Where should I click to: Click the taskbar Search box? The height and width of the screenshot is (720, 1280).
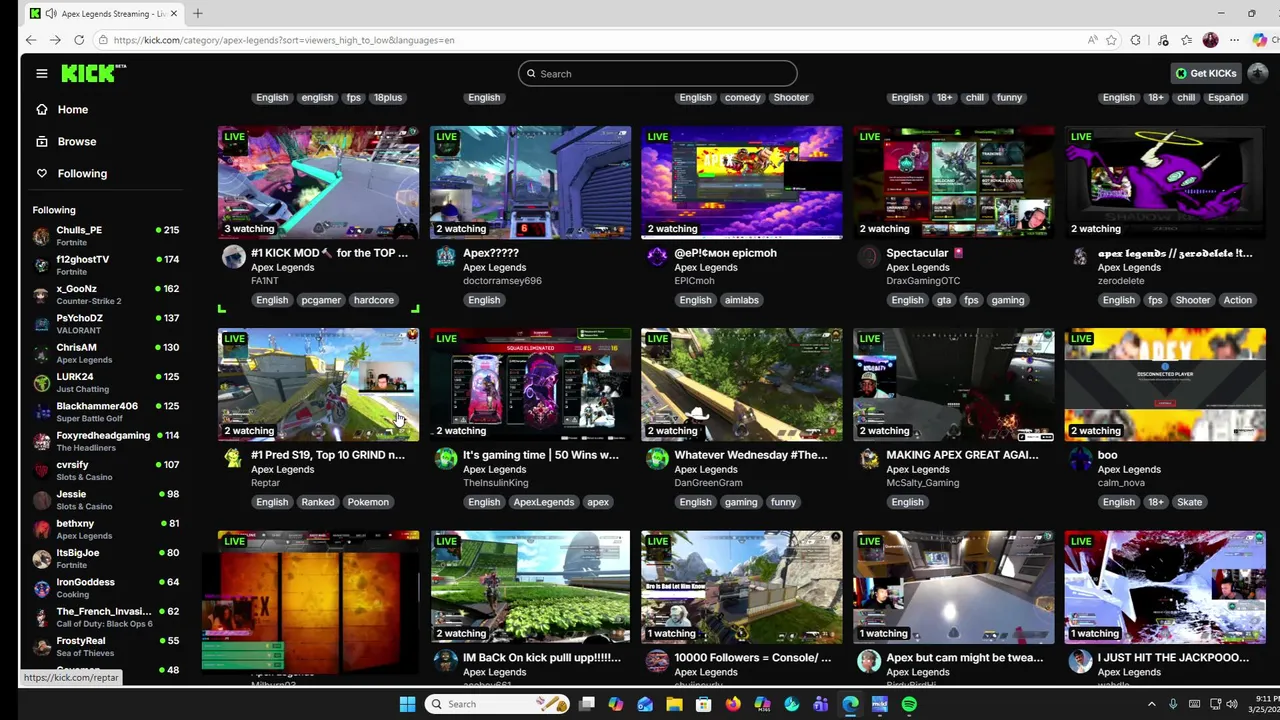pyautogui.click(x=496, y=704)
